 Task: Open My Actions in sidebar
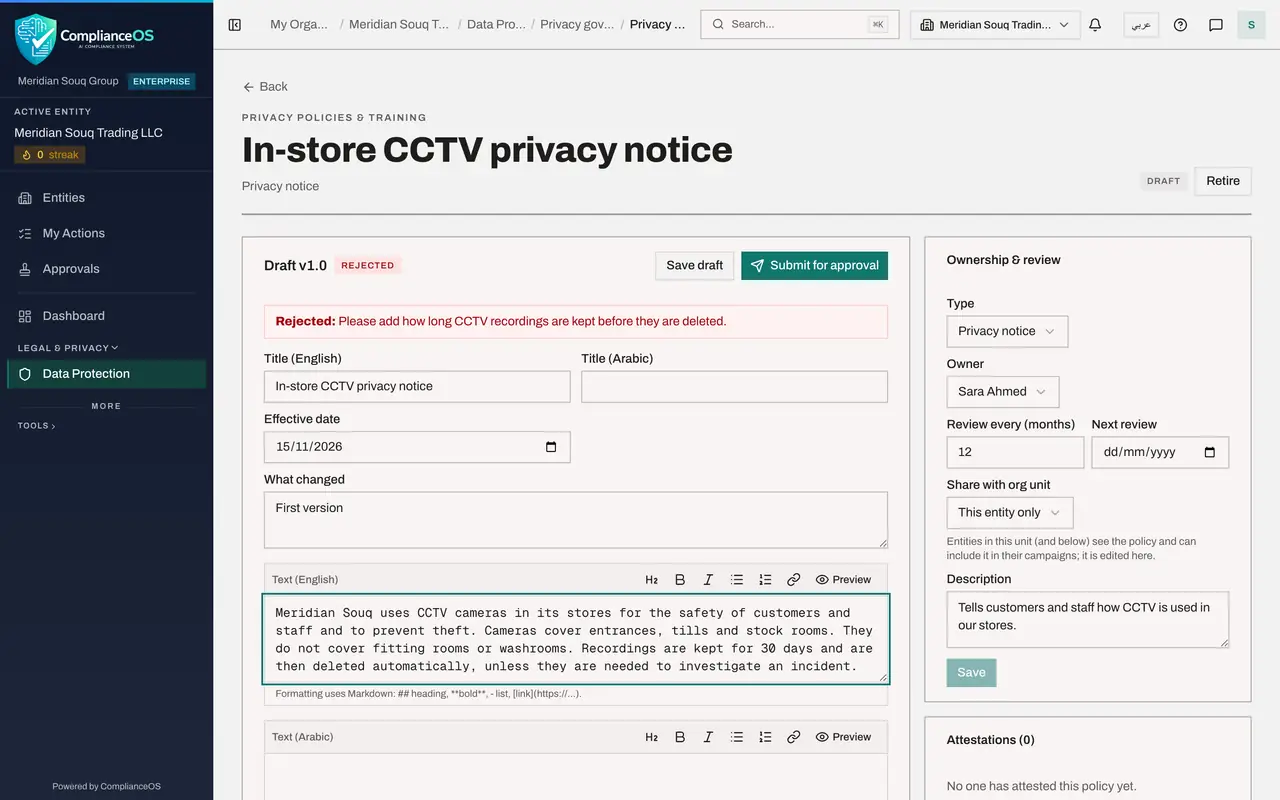[x=107, y=233]
